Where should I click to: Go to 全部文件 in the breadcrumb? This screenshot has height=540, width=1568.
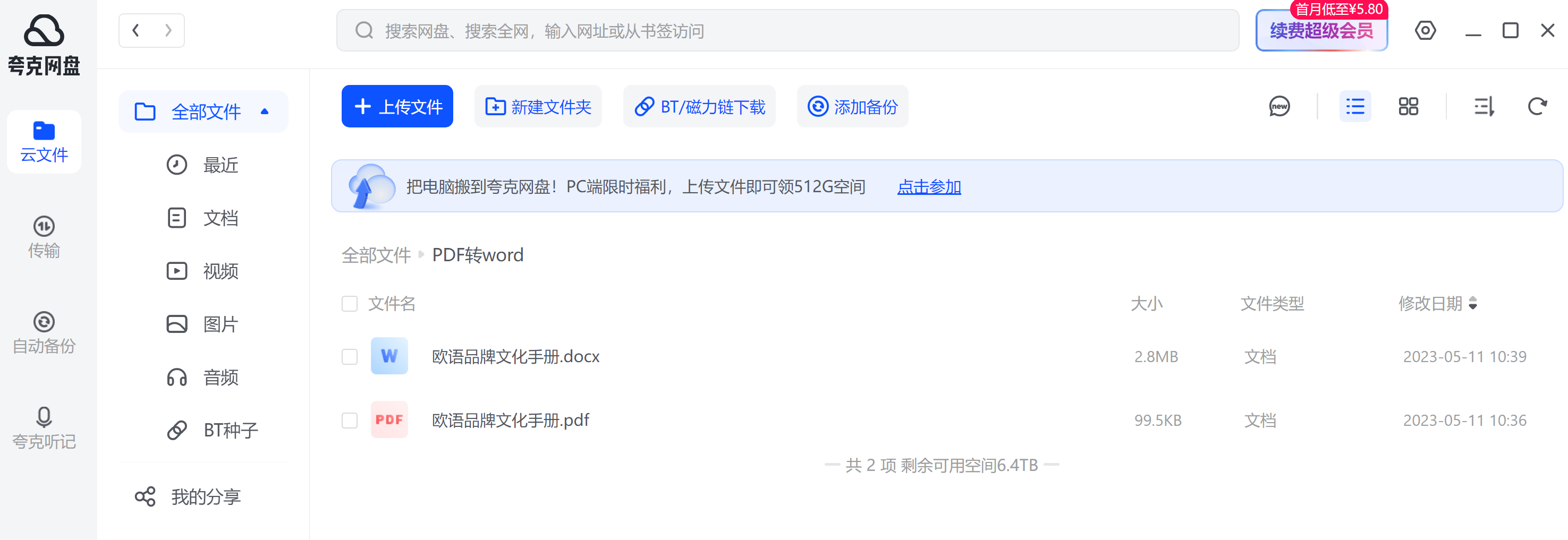(376, 255)
